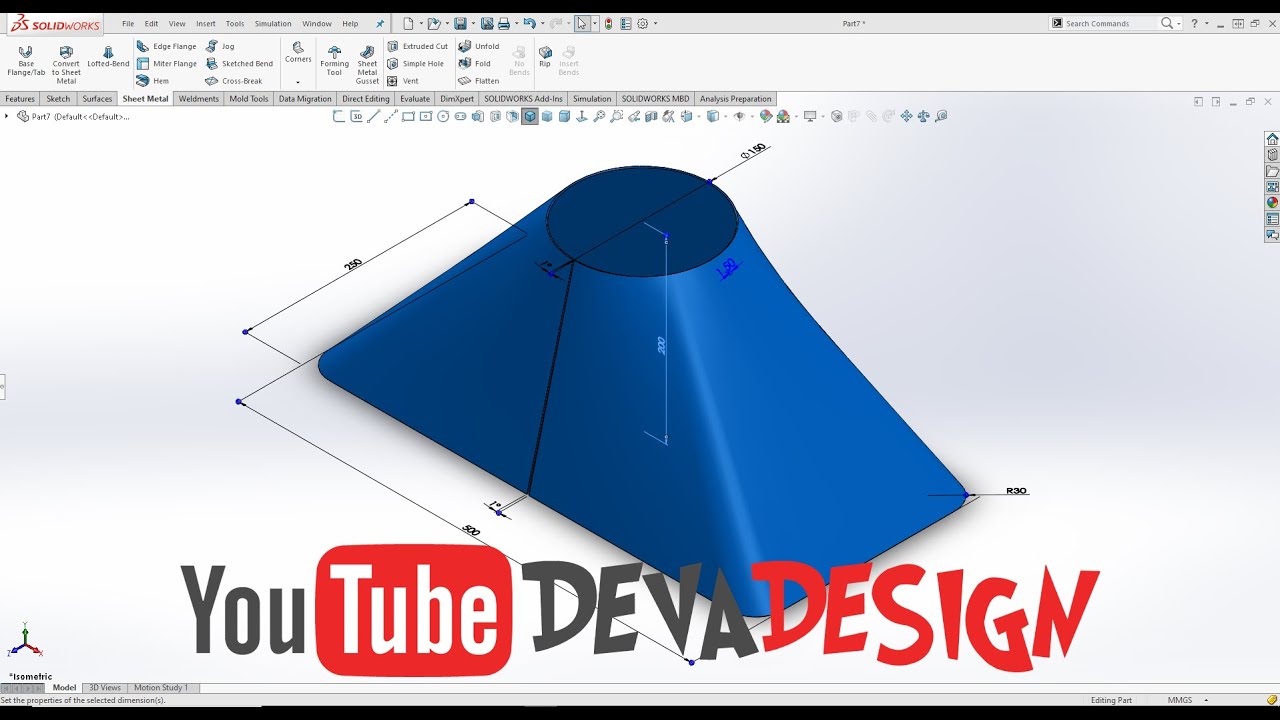Click the 250 dimension label
This screenshot has width=1280, height=720.
coord(353,265)
